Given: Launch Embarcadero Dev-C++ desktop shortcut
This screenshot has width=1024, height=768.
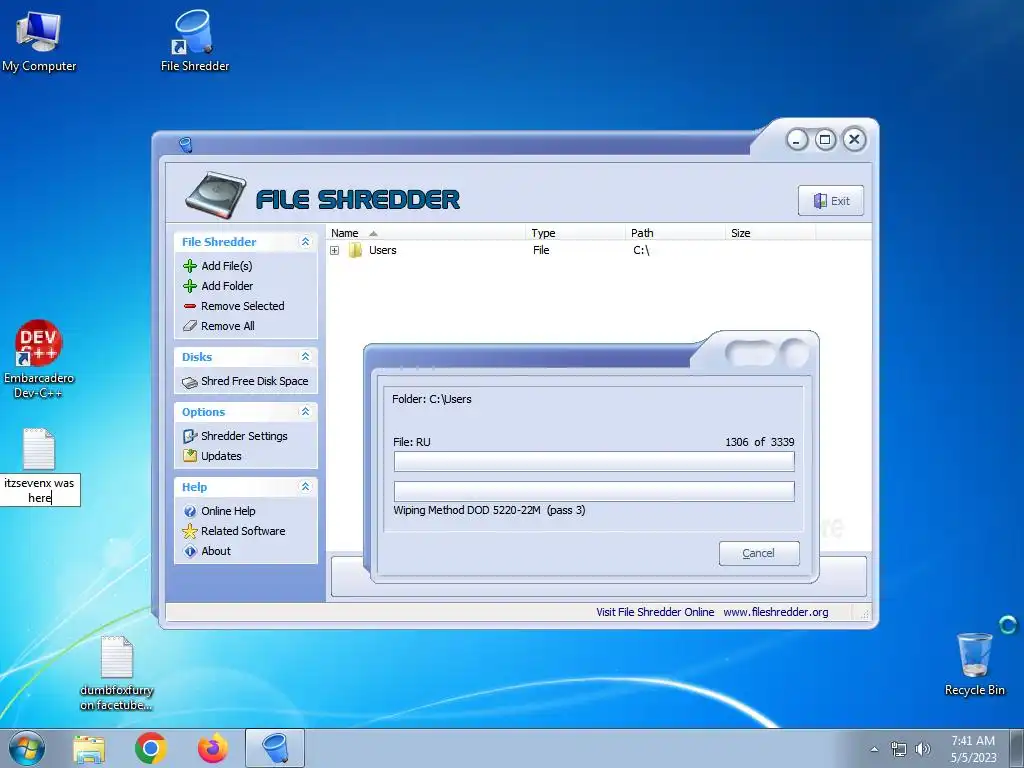Looking at the screenshot, I should point(39,359).
